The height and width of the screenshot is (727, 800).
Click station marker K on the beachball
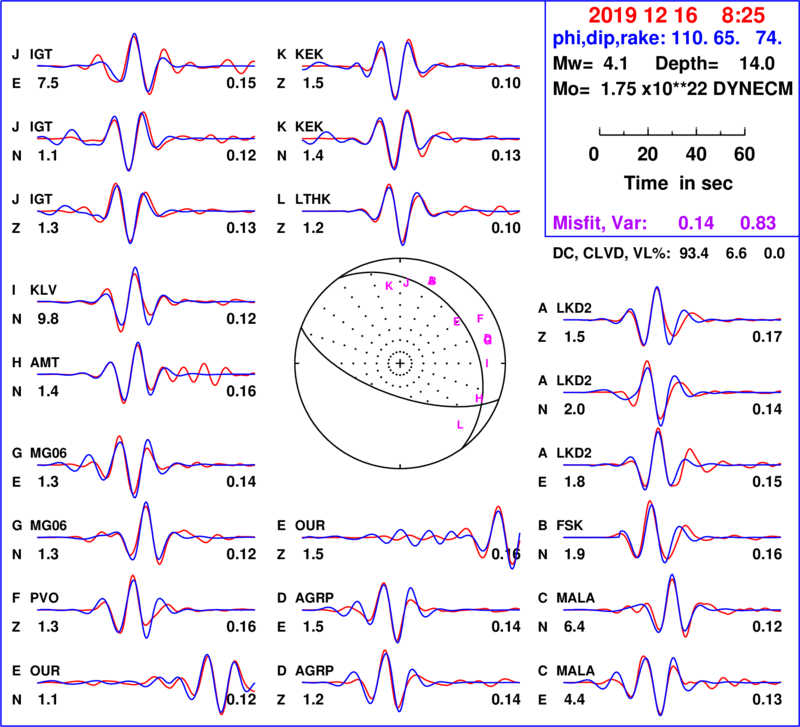(389, 286)
